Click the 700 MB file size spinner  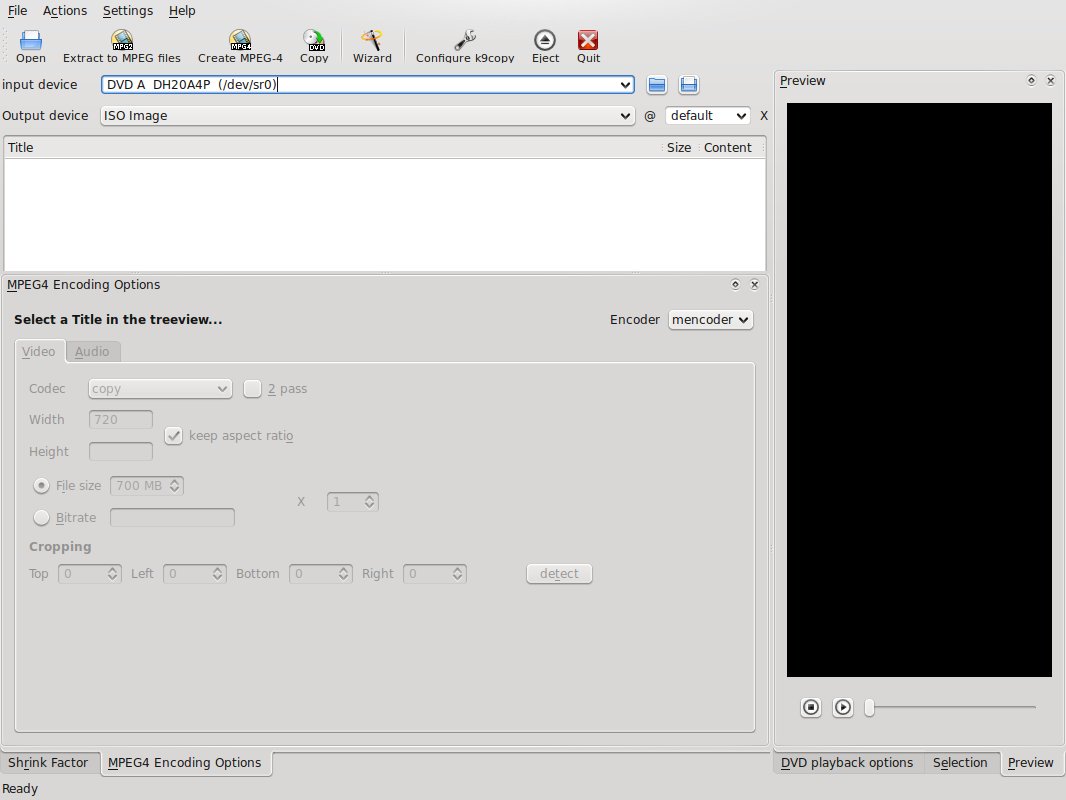point(147,485)
